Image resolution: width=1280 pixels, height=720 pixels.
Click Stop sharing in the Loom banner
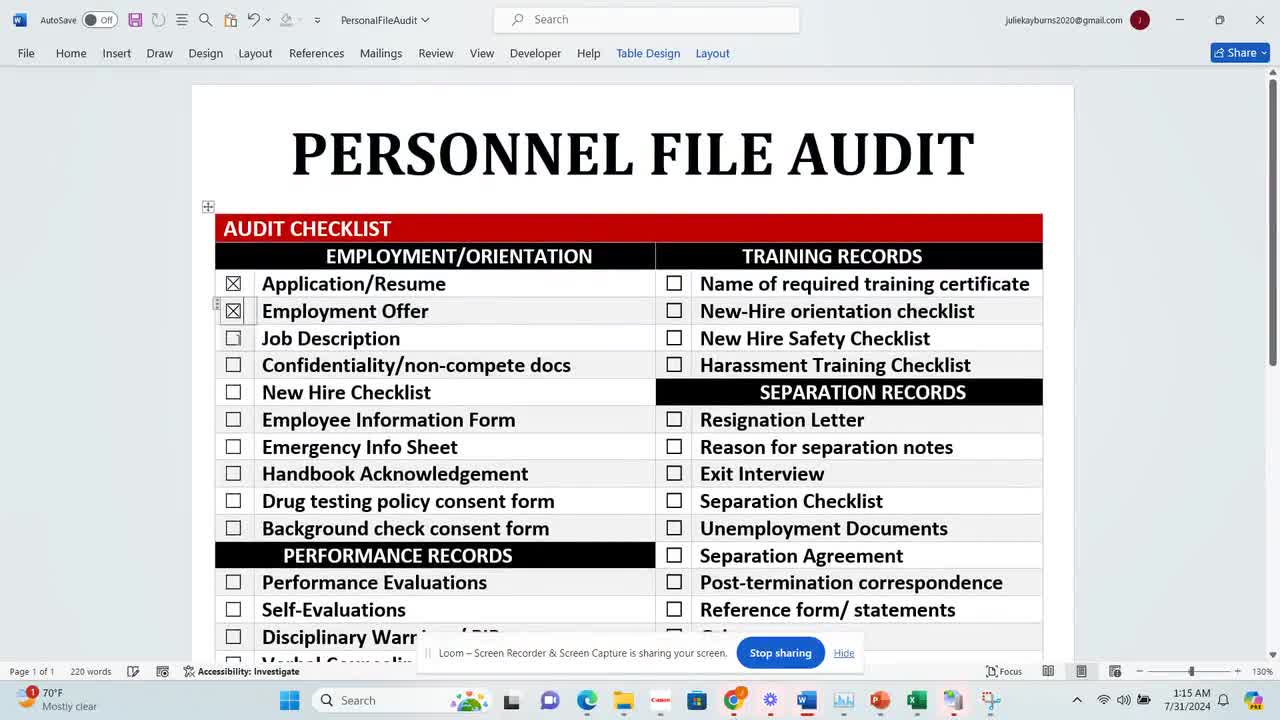point(780,652)
